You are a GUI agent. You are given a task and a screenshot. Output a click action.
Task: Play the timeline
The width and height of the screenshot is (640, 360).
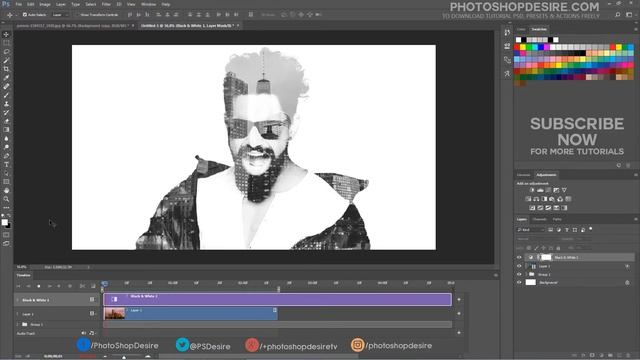click(x=39, y=286)
